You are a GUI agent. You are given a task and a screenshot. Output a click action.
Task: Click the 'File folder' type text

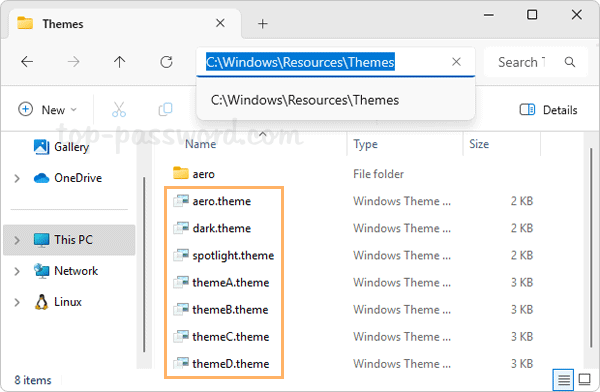tap(378, 174)
